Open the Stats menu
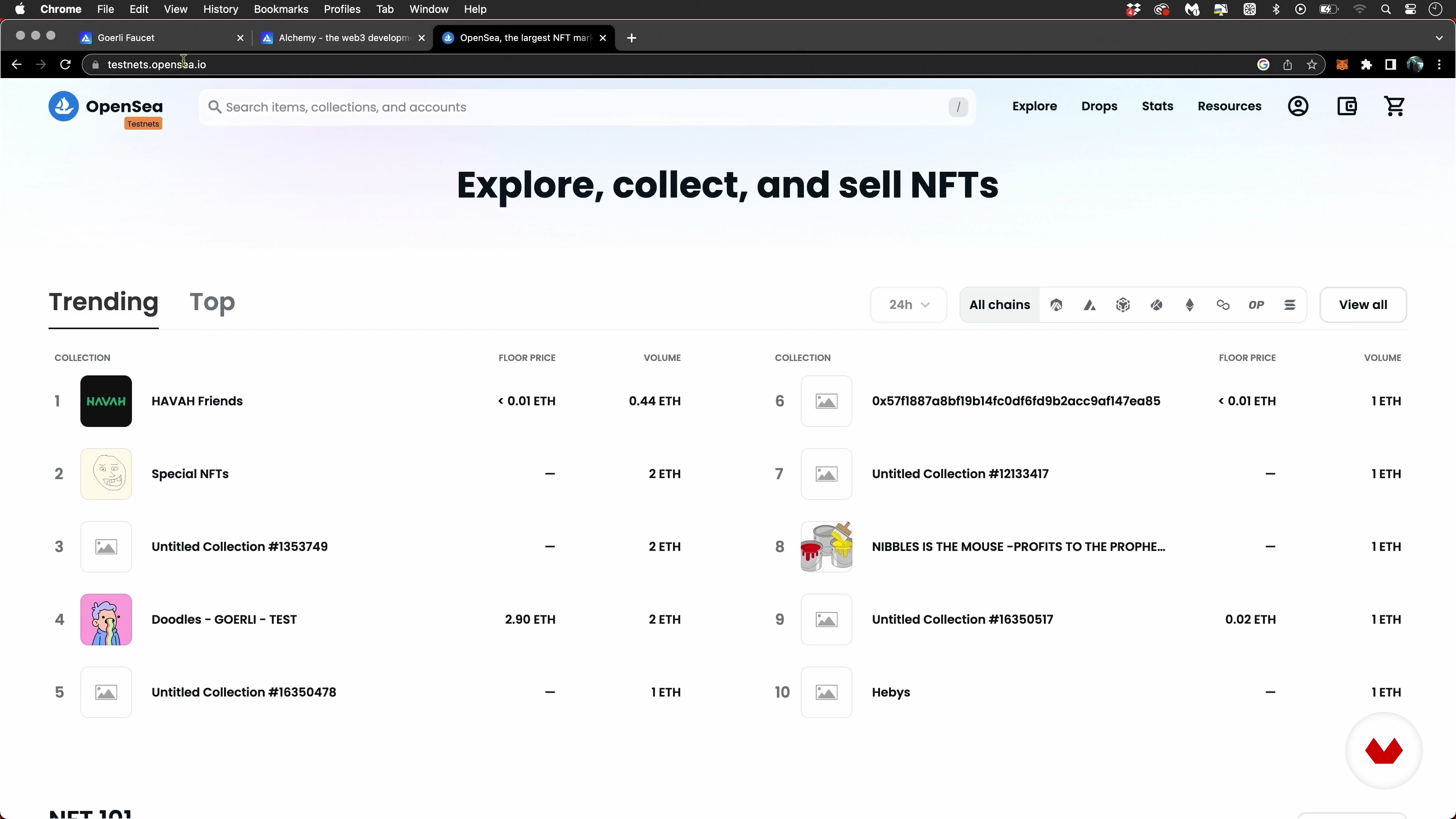Viewport: 1456px width, 819px height. [x=1157, y=106]
